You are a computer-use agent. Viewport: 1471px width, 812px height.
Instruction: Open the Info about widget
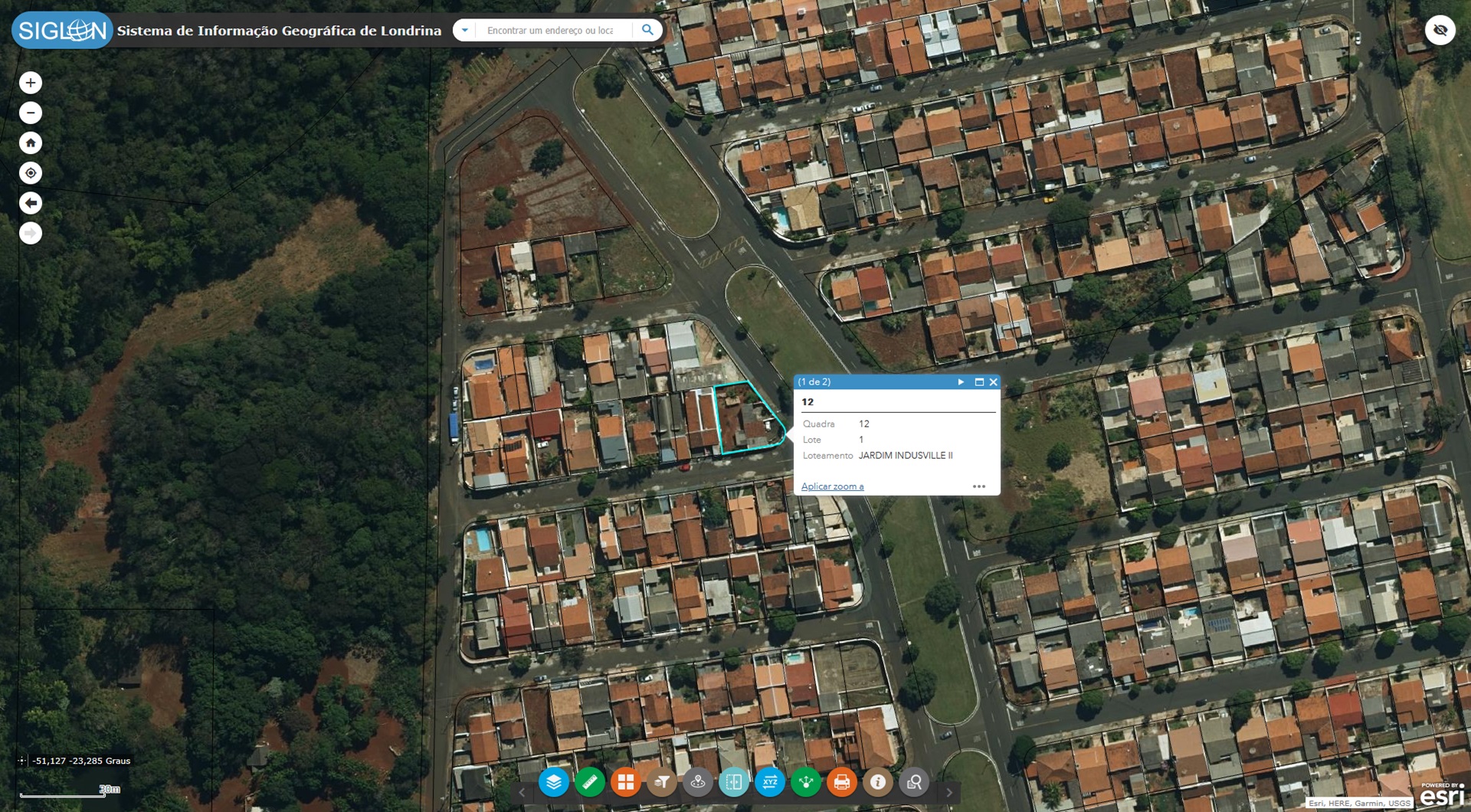click(878, 782)
